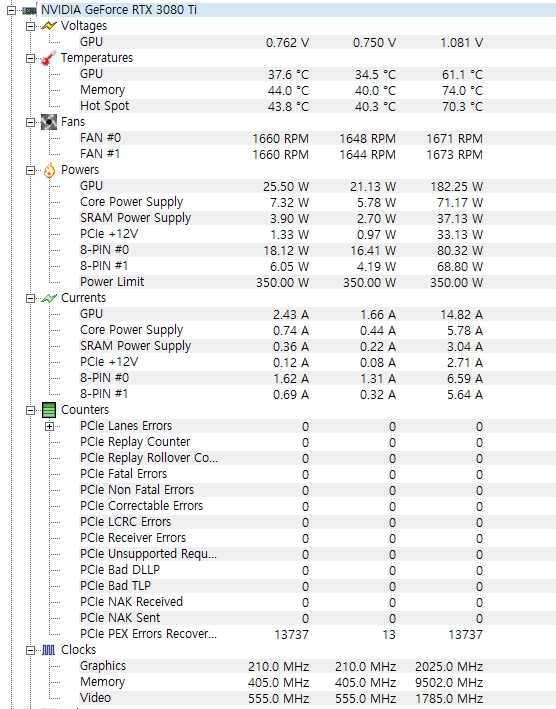Select the PCIe Replay Counter row
The height and width of the screenshot is (709, 556).
click(317, 442)
